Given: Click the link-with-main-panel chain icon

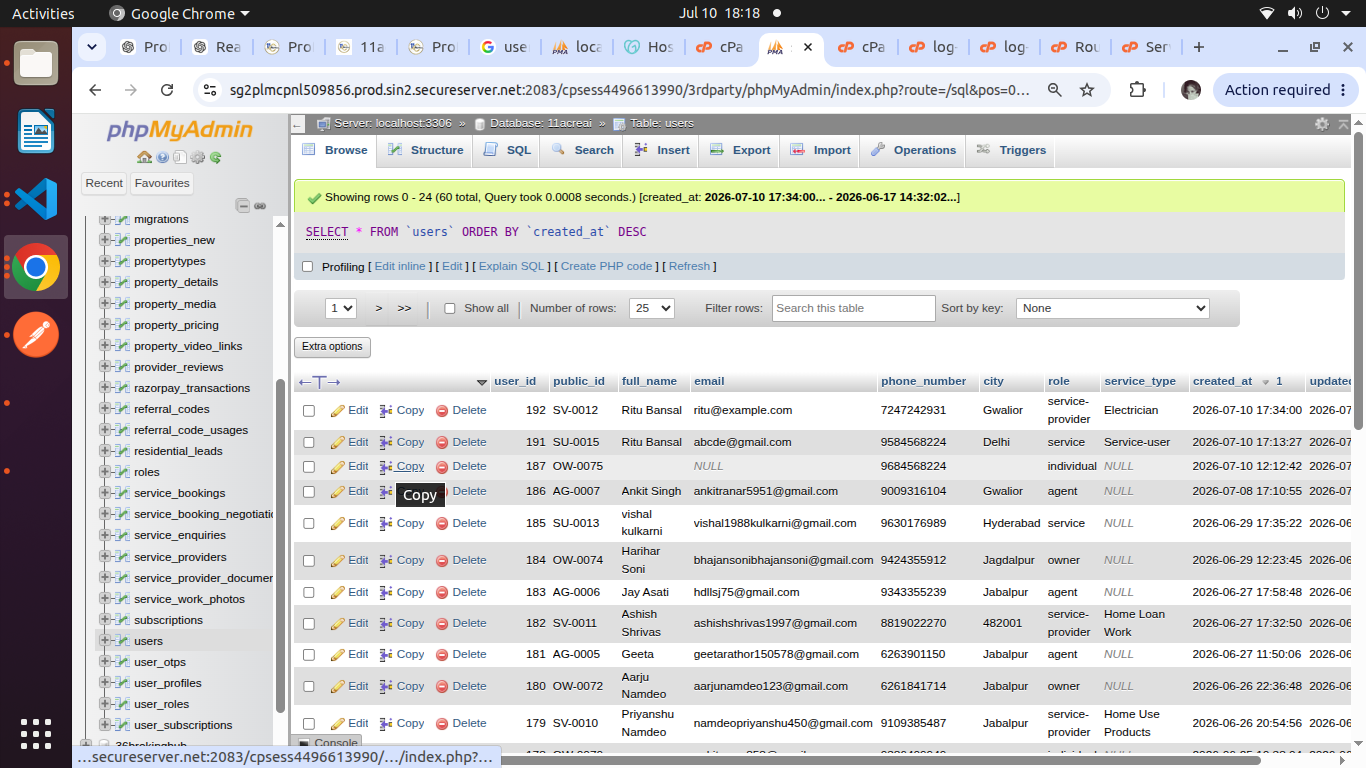Looking at the screenshot, I should click(260, 205).
